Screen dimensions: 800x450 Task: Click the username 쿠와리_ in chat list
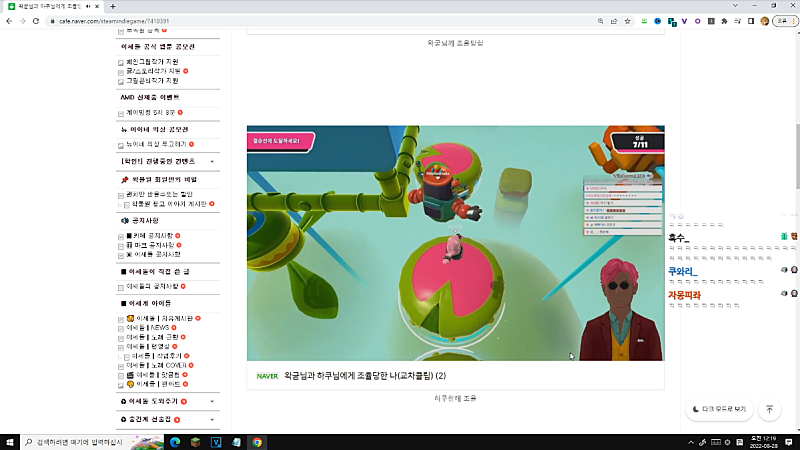click(683, 272)
